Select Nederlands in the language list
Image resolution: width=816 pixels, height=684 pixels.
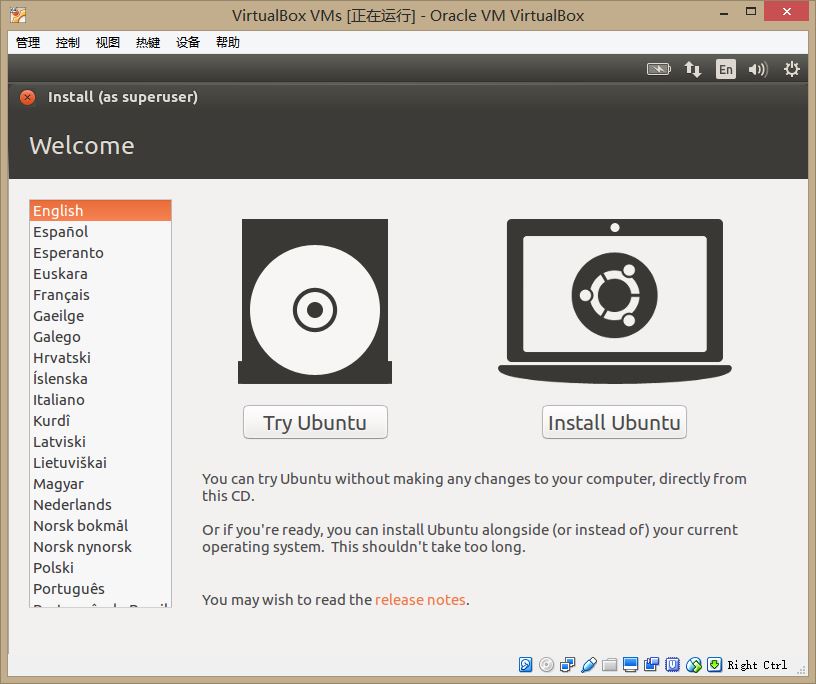point(100,504)
